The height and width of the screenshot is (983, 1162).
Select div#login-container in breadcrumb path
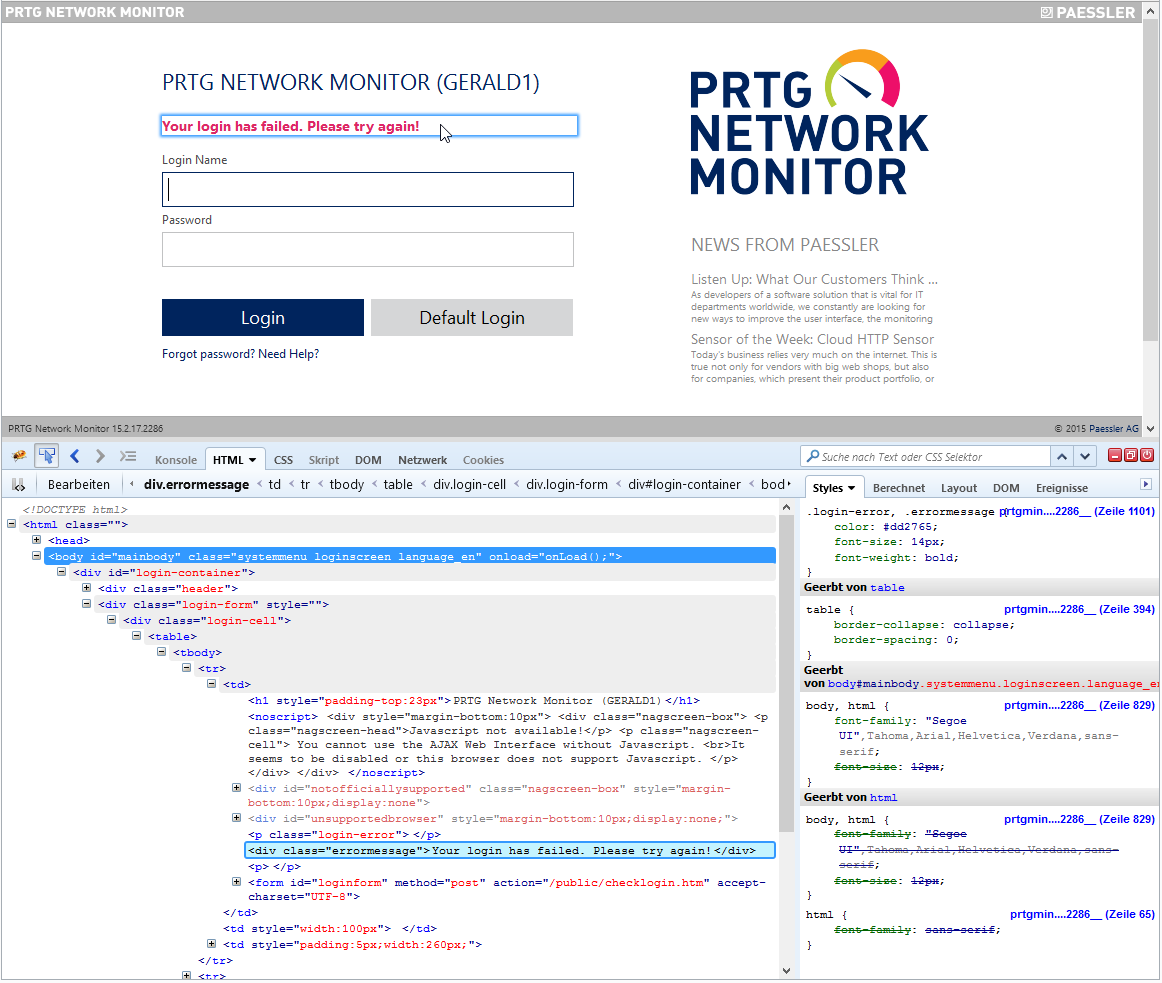pos(684,484)
